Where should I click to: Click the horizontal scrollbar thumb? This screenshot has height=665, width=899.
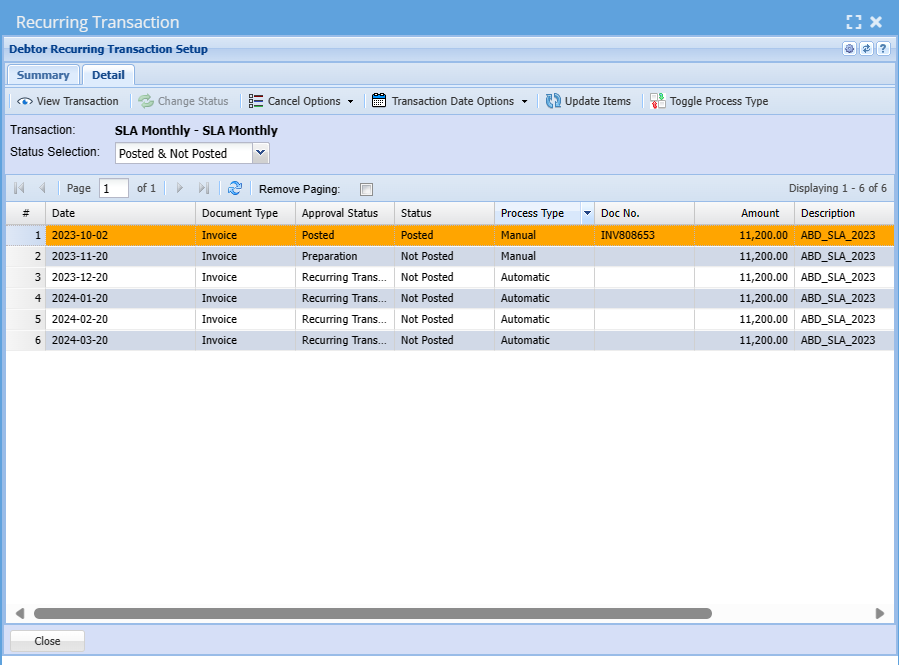tap(372, 613)
